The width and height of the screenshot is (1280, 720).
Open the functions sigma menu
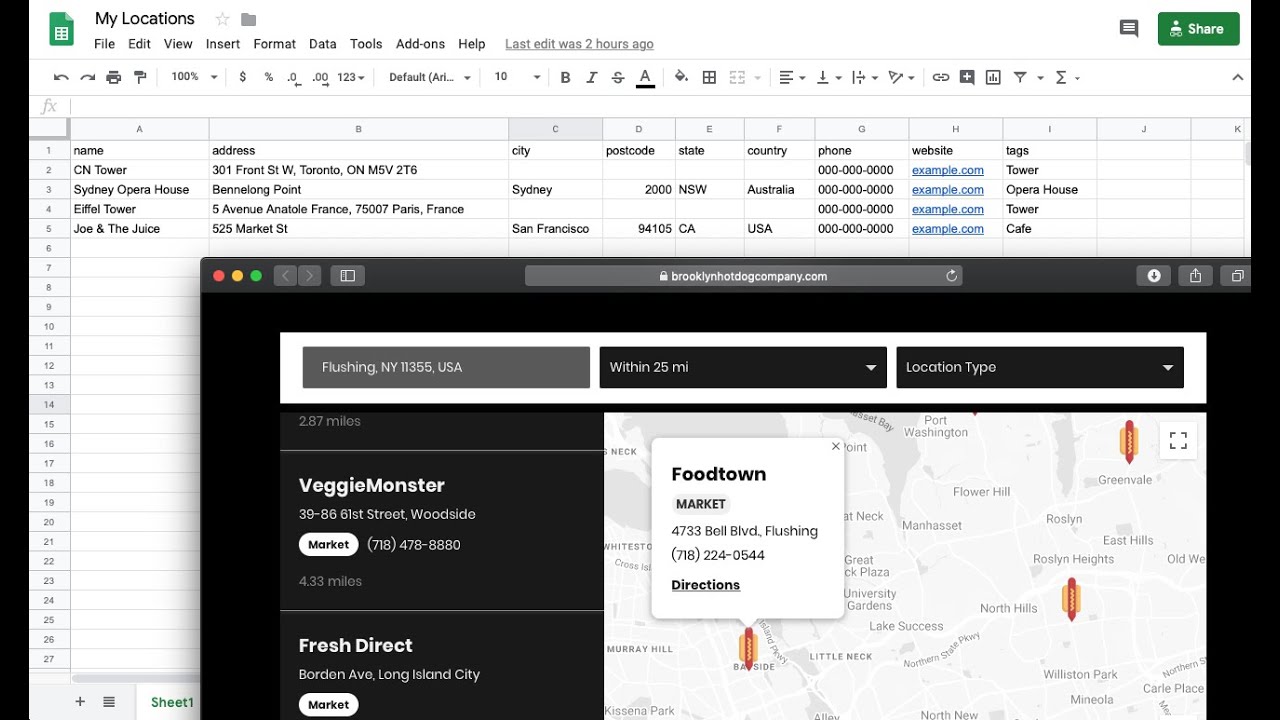(1067, 77)
